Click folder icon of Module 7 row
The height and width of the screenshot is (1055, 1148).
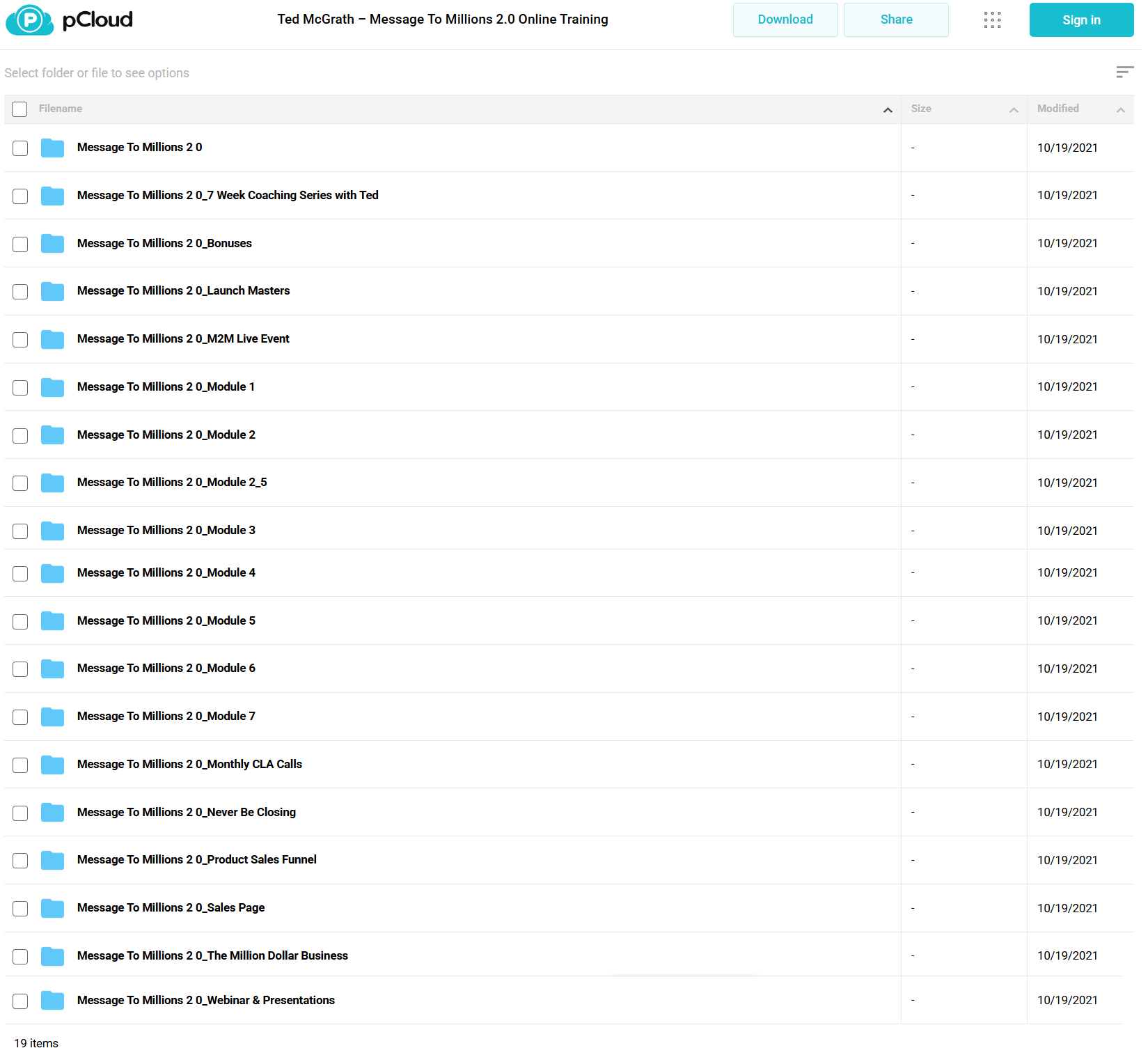(x=52, y=717)
